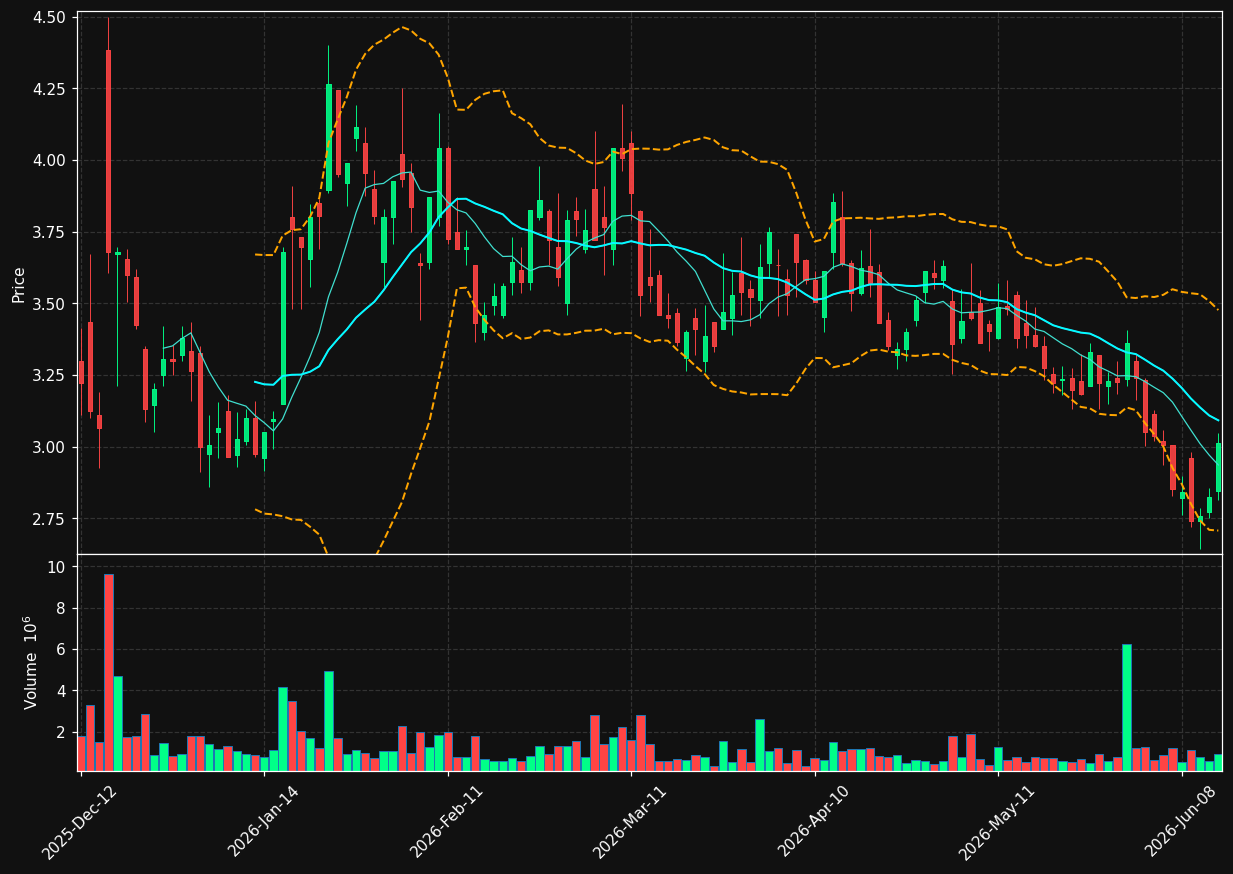Viewport: 1233px width, 874px height.
Task: Click the 3.50 price axis label
Action: (x=50, y=304)
